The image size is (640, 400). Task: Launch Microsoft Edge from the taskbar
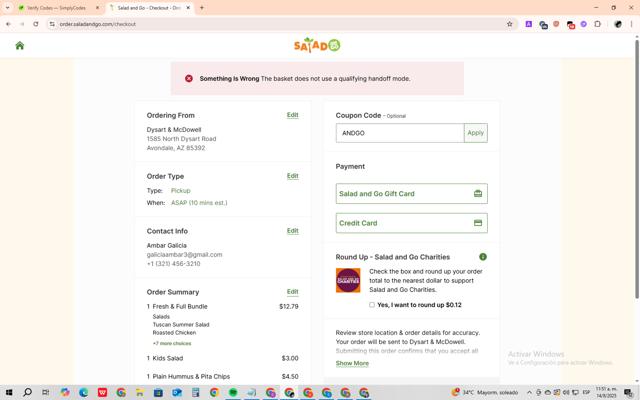[84, 393]
